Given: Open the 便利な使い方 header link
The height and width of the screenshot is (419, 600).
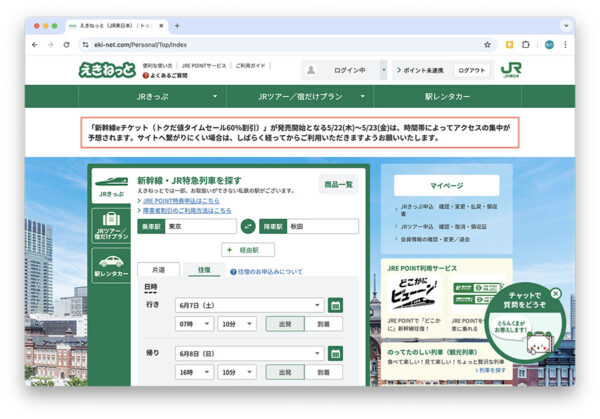Looking at the screenshot, I should [157, 65].
